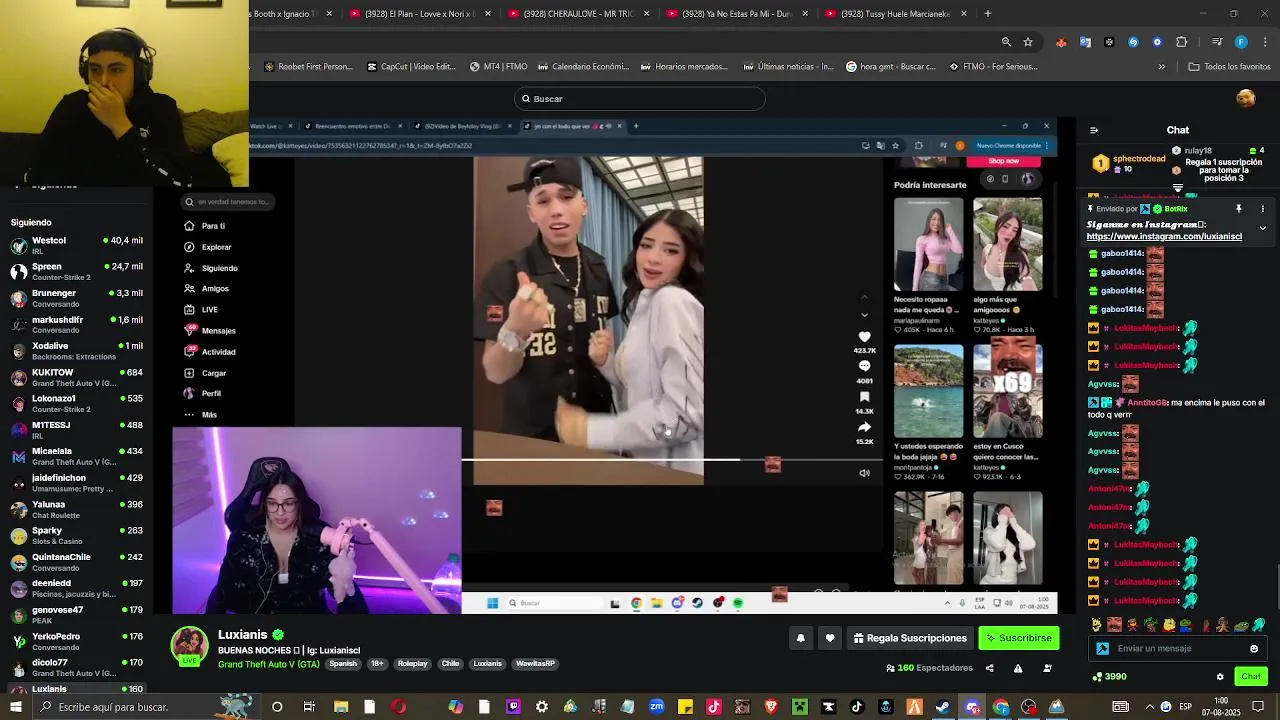The image size is (1280, 720).
Task: Open browser three-dot menu
Action: click(x=1265, y=42)
